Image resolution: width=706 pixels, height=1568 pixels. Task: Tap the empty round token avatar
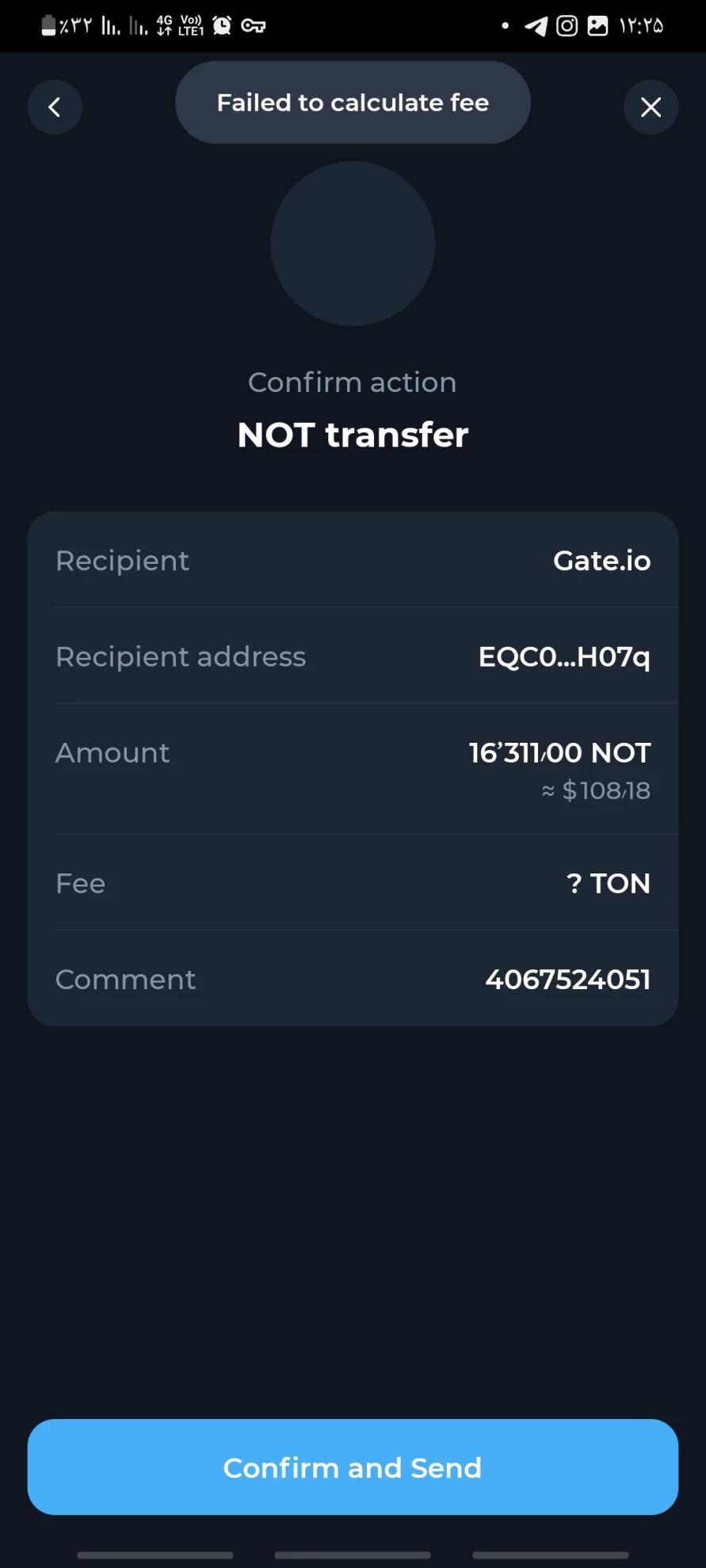pos(353,244)
